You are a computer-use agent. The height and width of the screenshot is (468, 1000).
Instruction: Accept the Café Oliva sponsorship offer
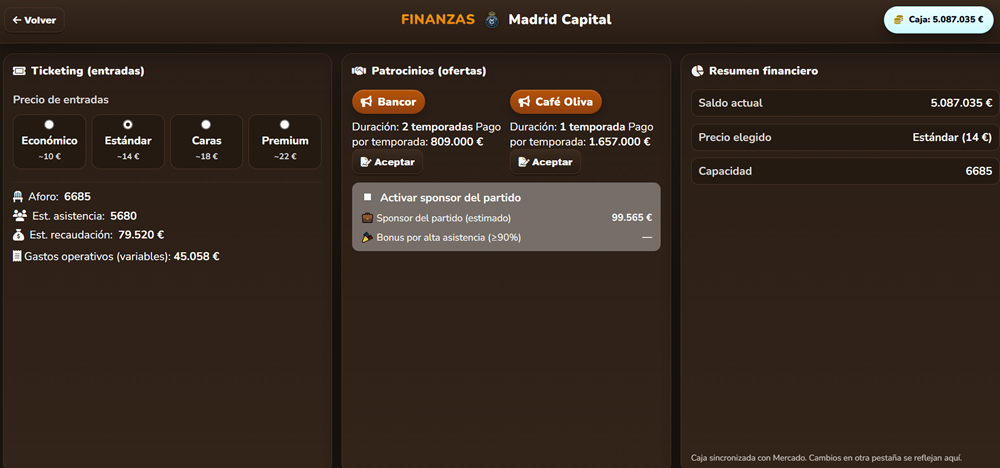545,162
